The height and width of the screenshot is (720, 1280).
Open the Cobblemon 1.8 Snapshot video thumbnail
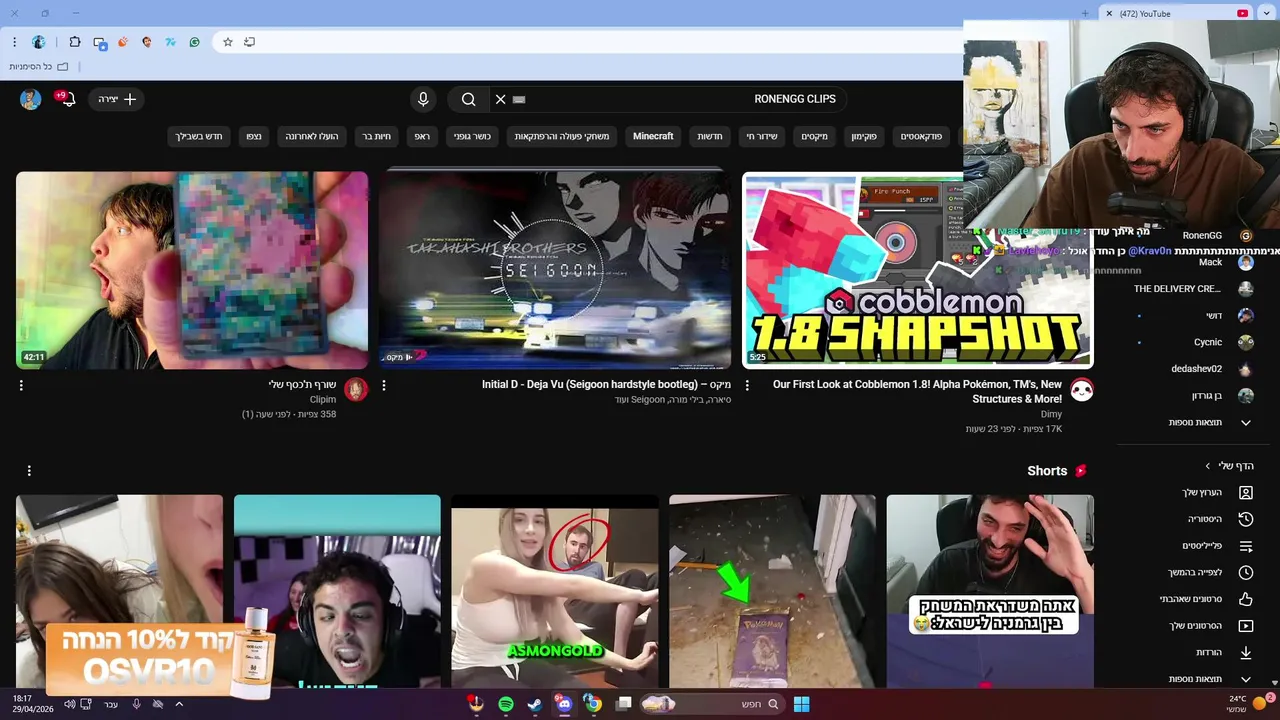click(917, 270)
